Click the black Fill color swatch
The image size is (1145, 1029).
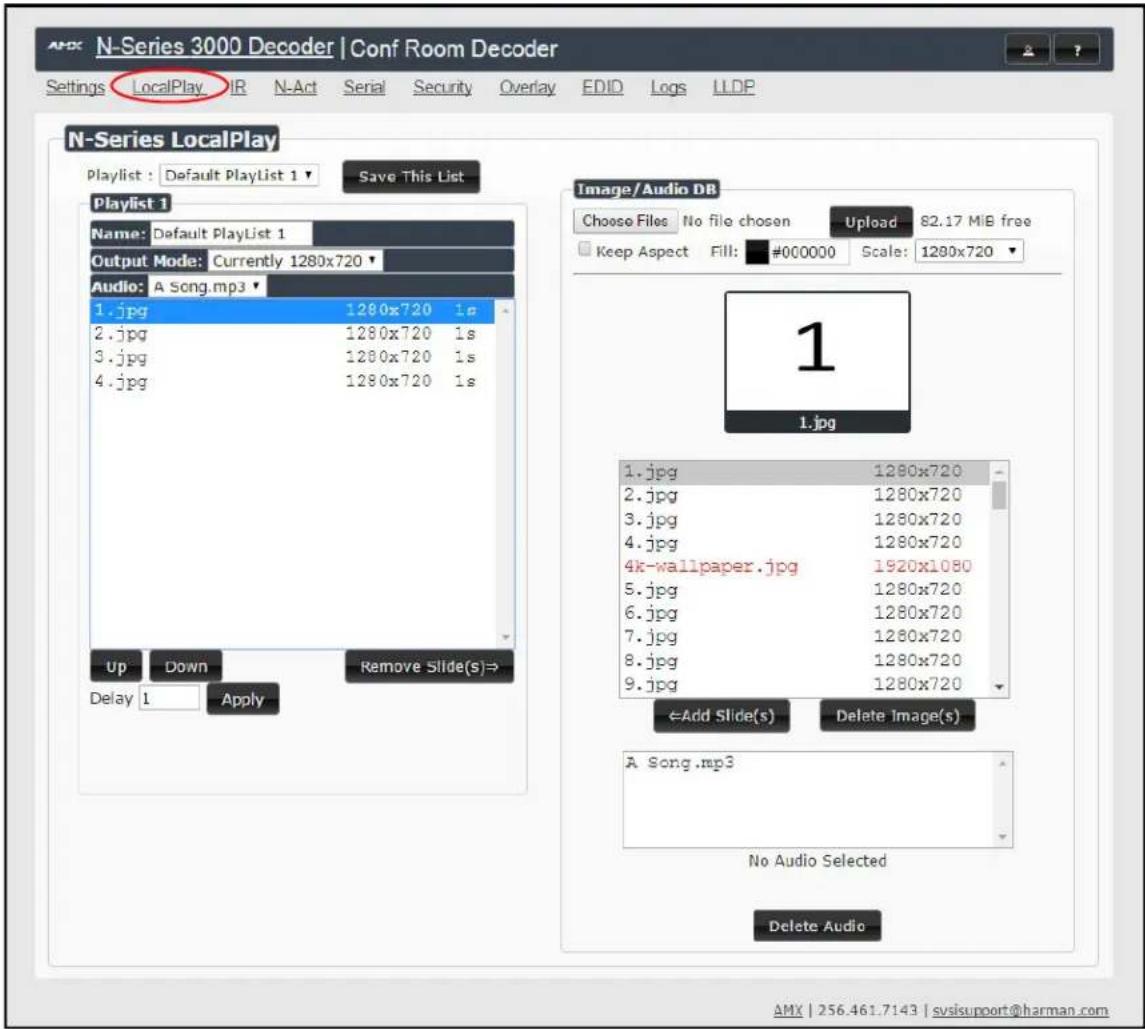click(757, 252)
